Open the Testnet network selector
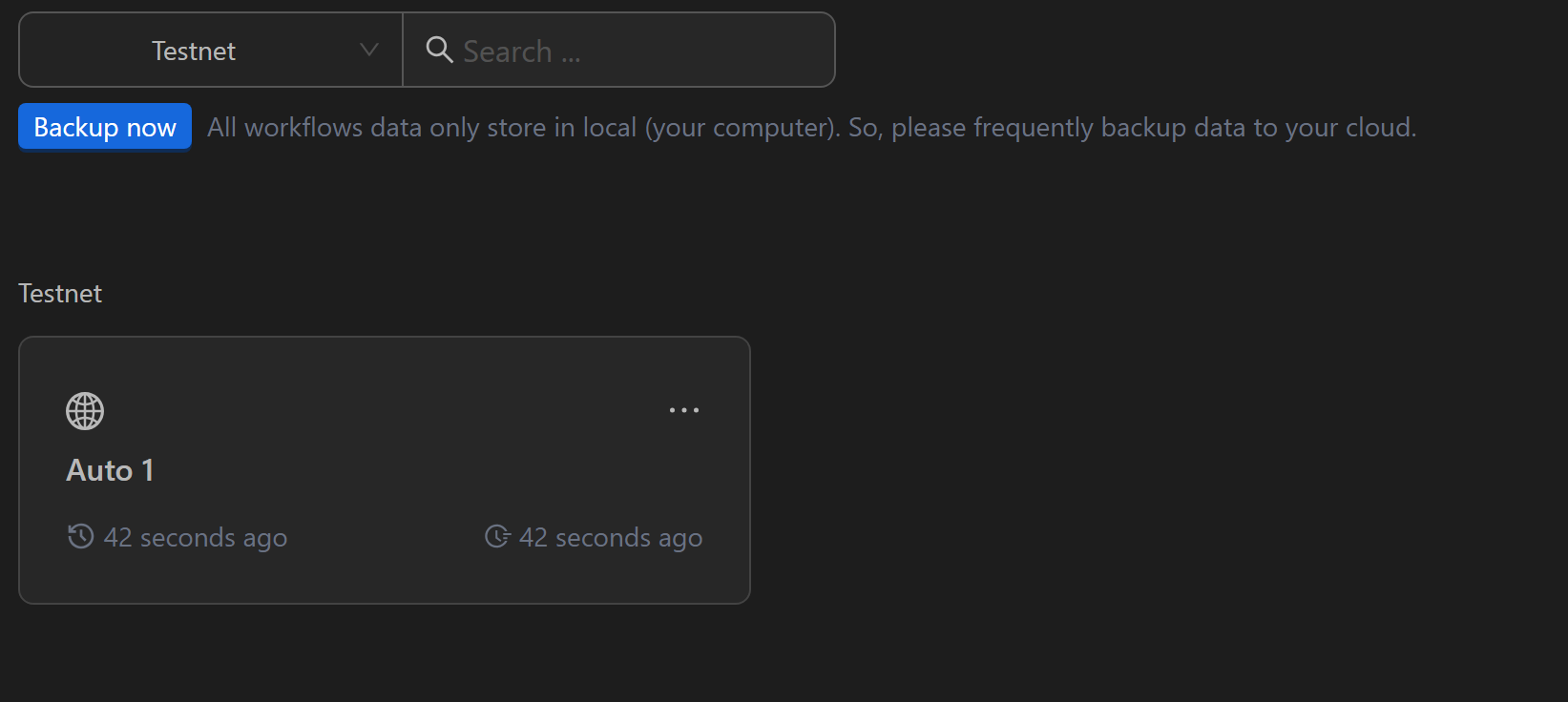 [194, 51]
